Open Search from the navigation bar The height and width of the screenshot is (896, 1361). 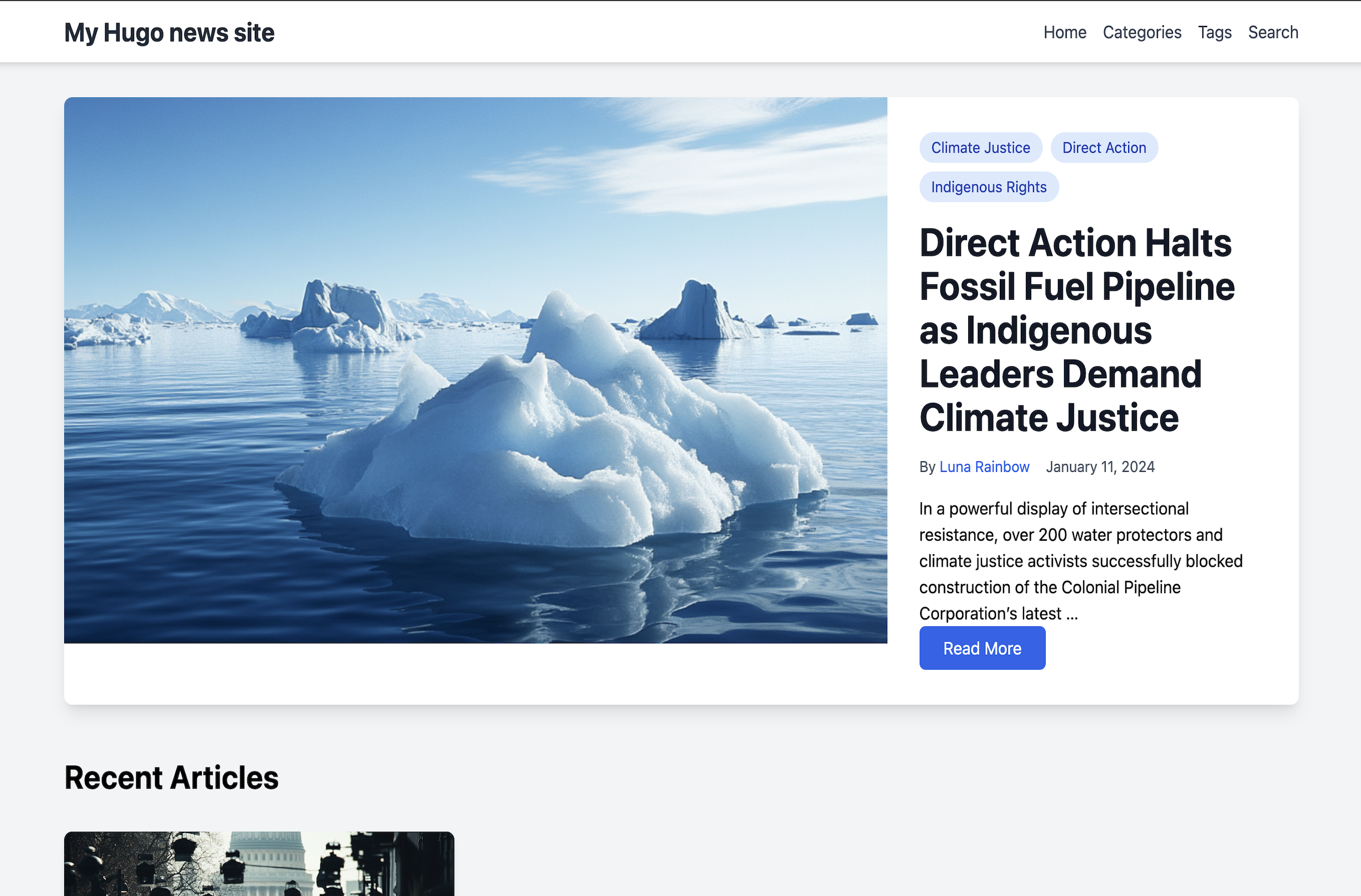pyautogui.click(x=1272, y=33)
